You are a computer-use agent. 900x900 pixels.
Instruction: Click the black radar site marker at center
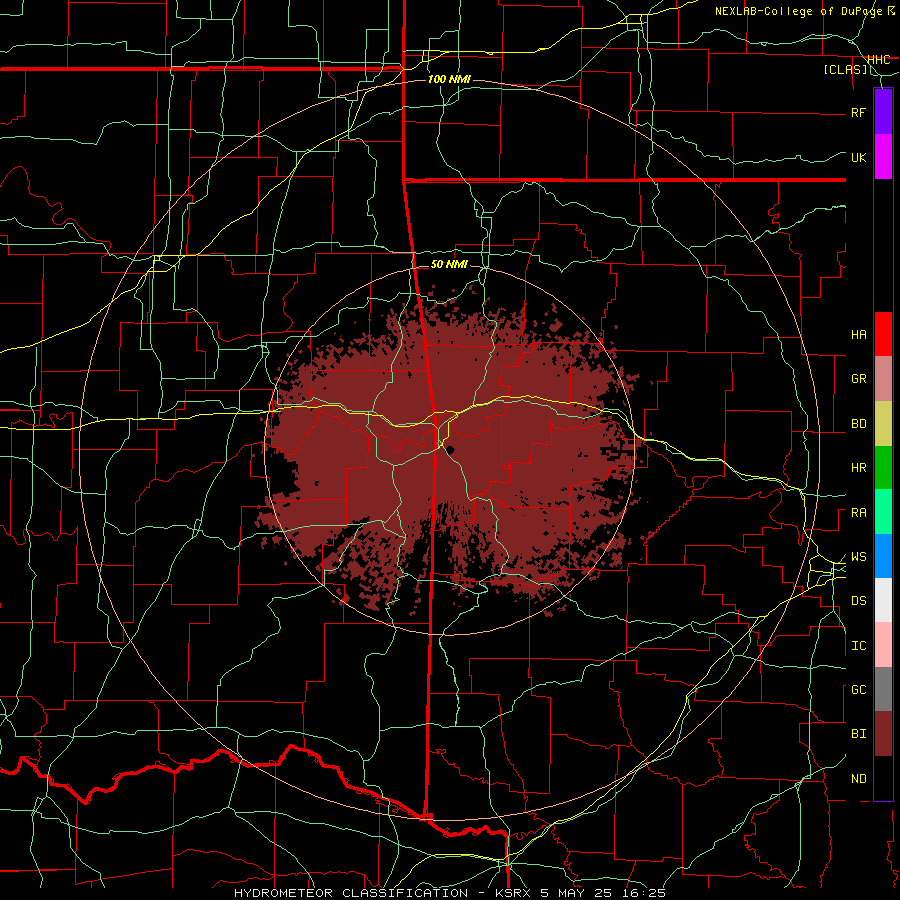point(451,449)
